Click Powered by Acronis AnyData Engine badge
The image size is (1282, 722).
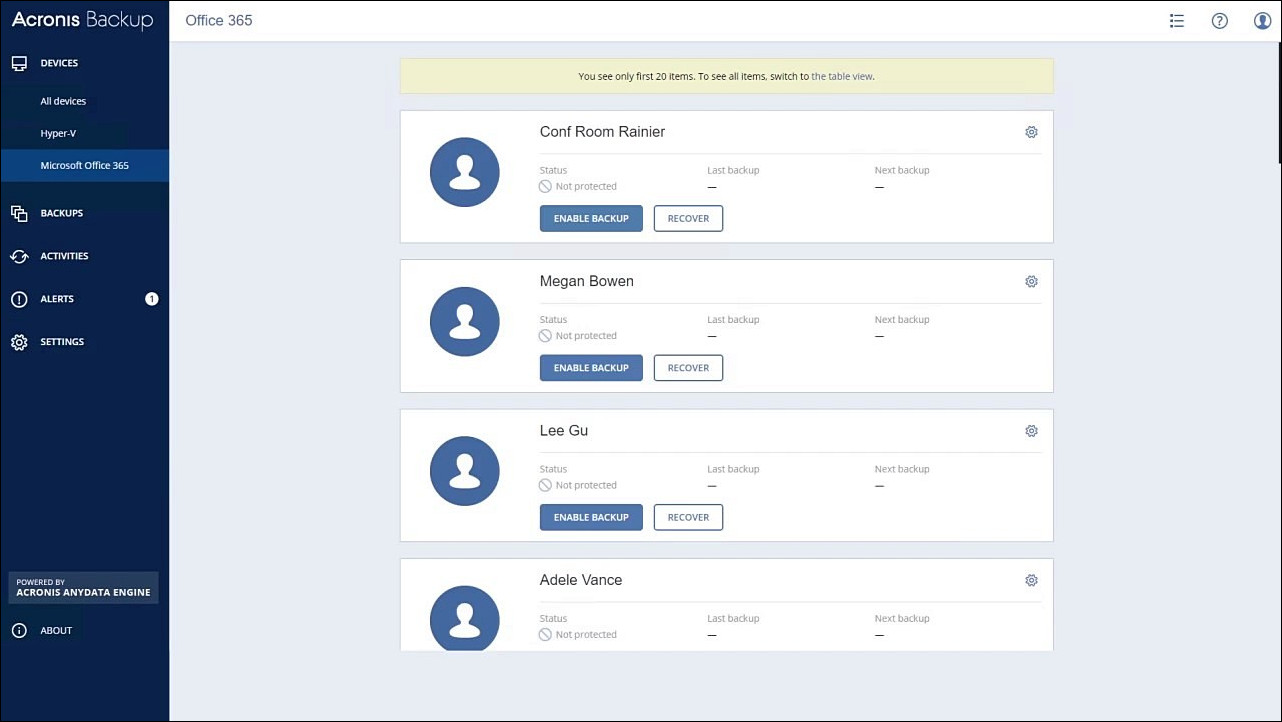point(83,588)
